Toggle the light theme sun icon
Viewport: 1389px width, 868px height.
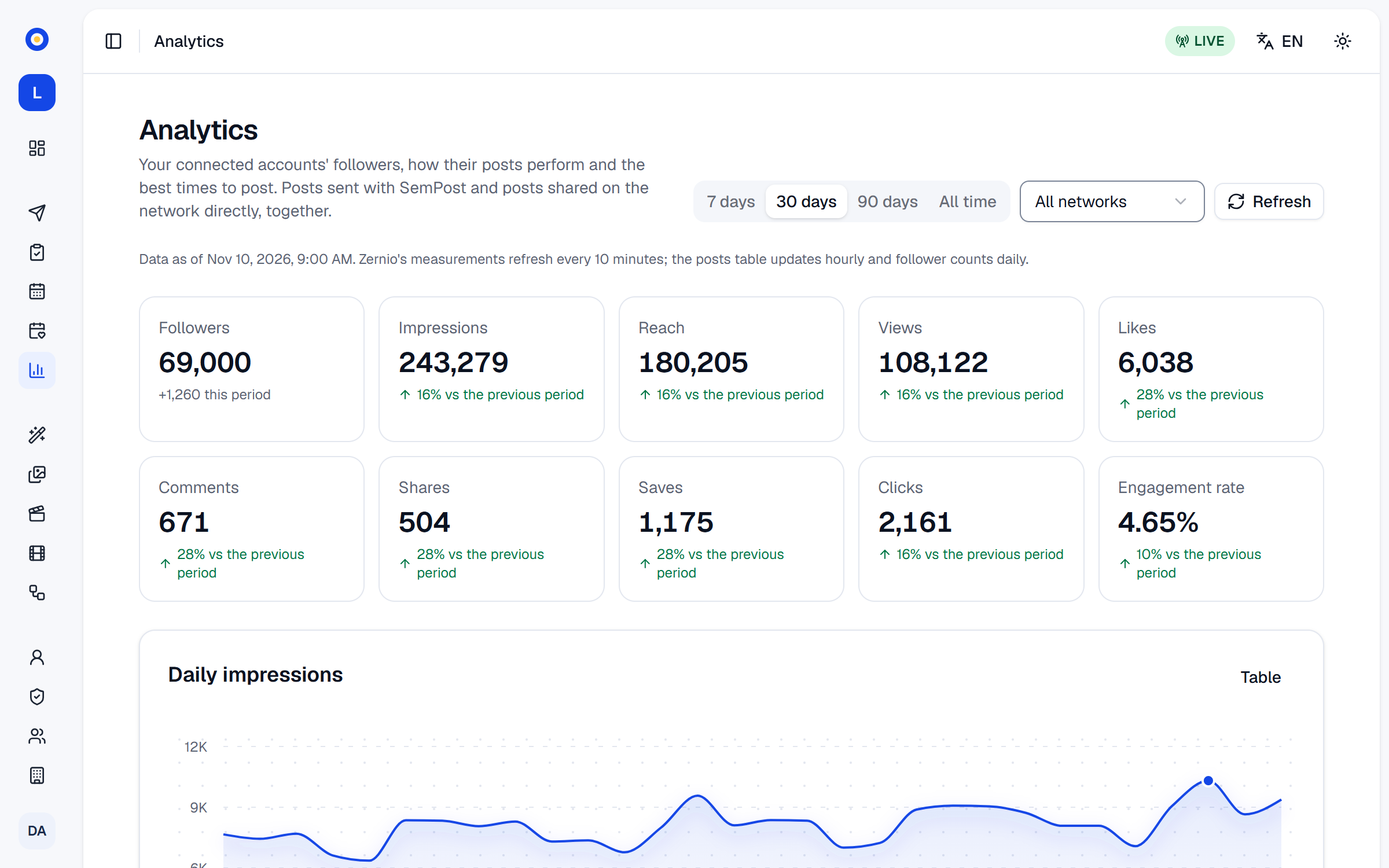click(1343, 41)
